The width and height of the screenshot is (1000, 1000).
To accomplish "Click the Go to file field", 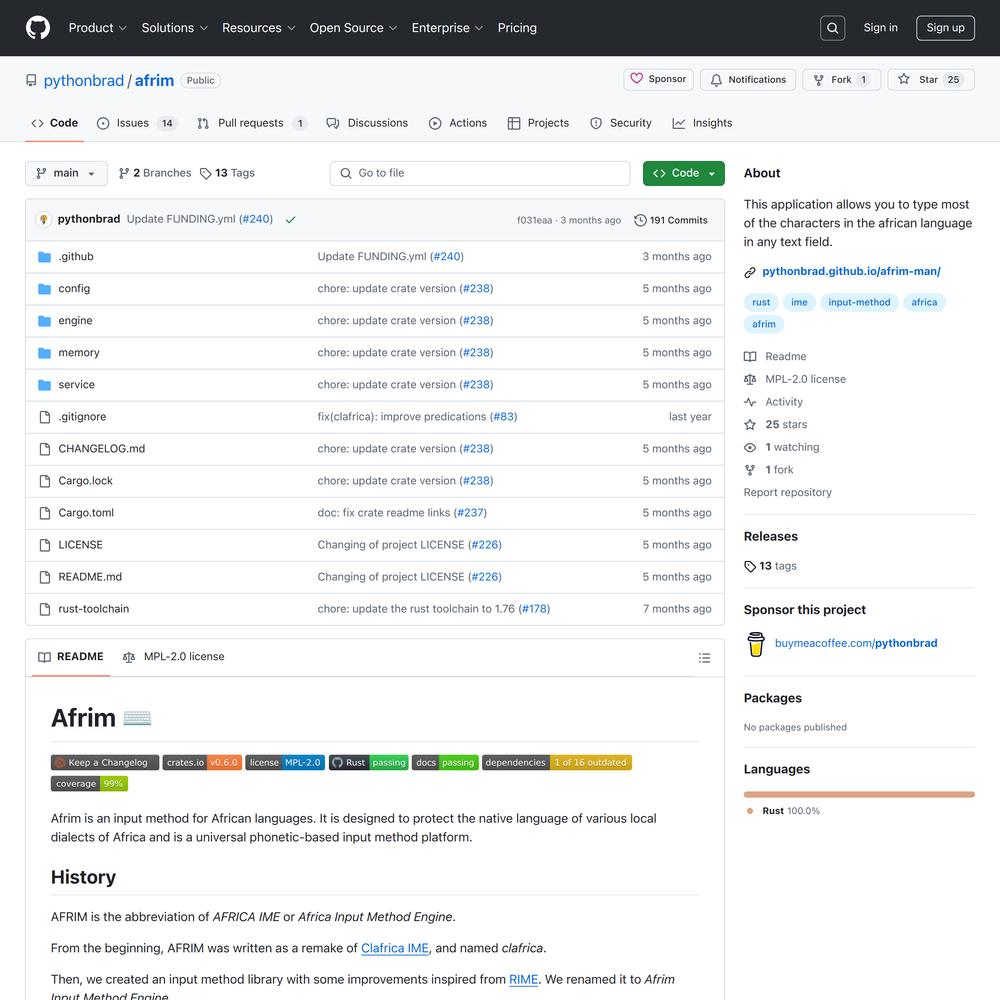I will (x=480, y=173).
